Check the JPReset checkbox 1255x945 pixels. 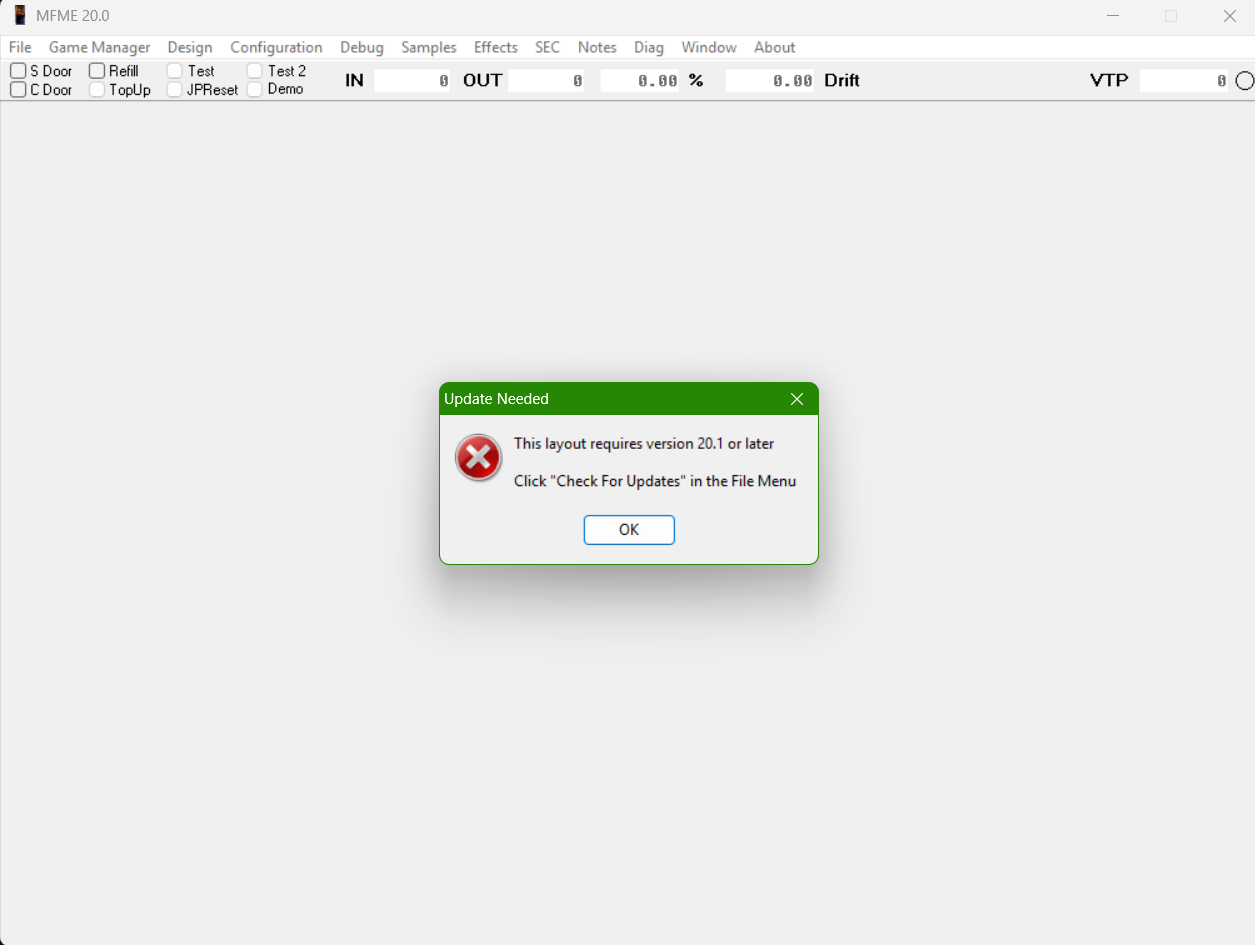click(x=175, y=89)
